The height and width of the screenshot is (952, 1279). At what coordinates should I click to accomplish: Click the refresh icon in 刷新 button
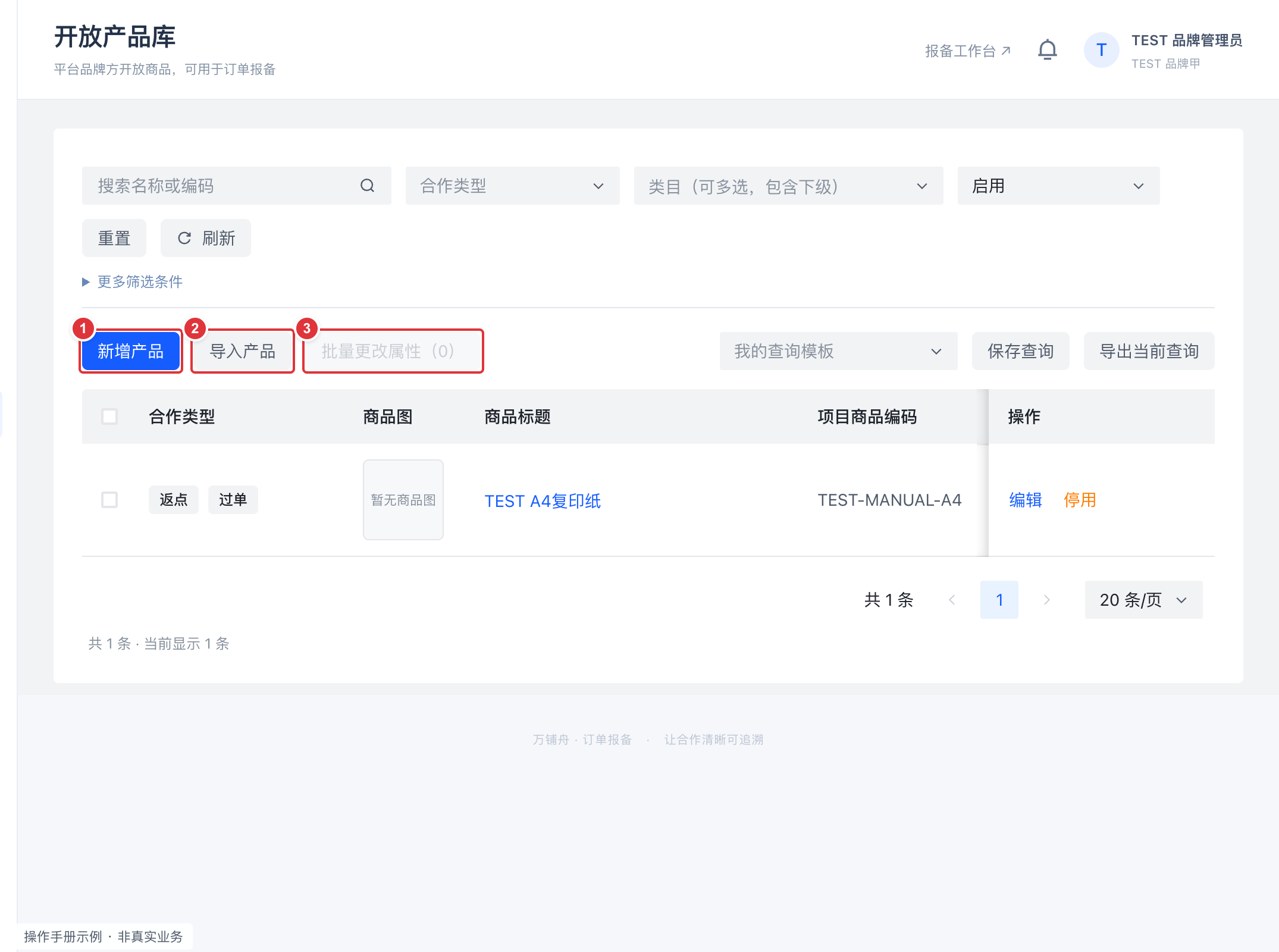coord(184,238)
